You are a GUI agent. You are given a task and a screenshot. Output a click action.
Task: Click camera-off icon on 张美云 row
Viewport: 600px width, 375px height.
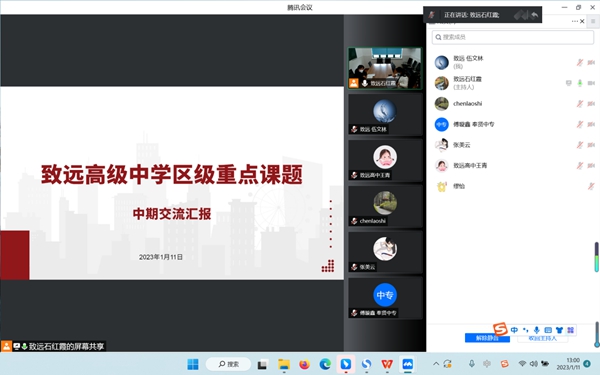coord(591,145)
